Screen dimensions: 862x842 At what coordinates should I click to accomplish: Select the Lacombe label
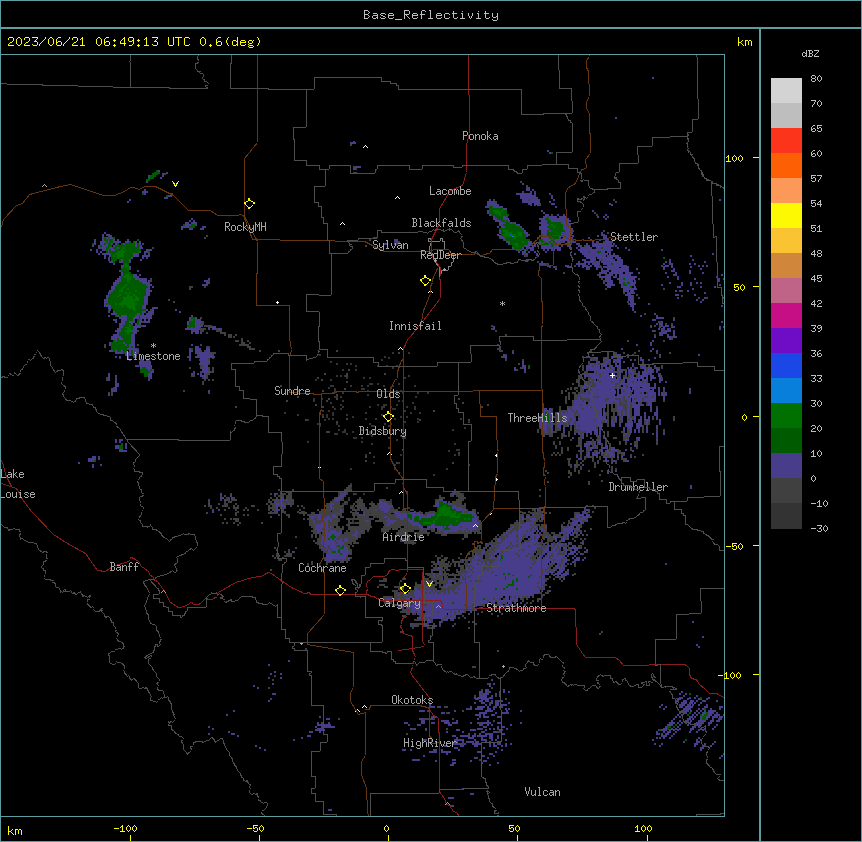coord(450,191)
